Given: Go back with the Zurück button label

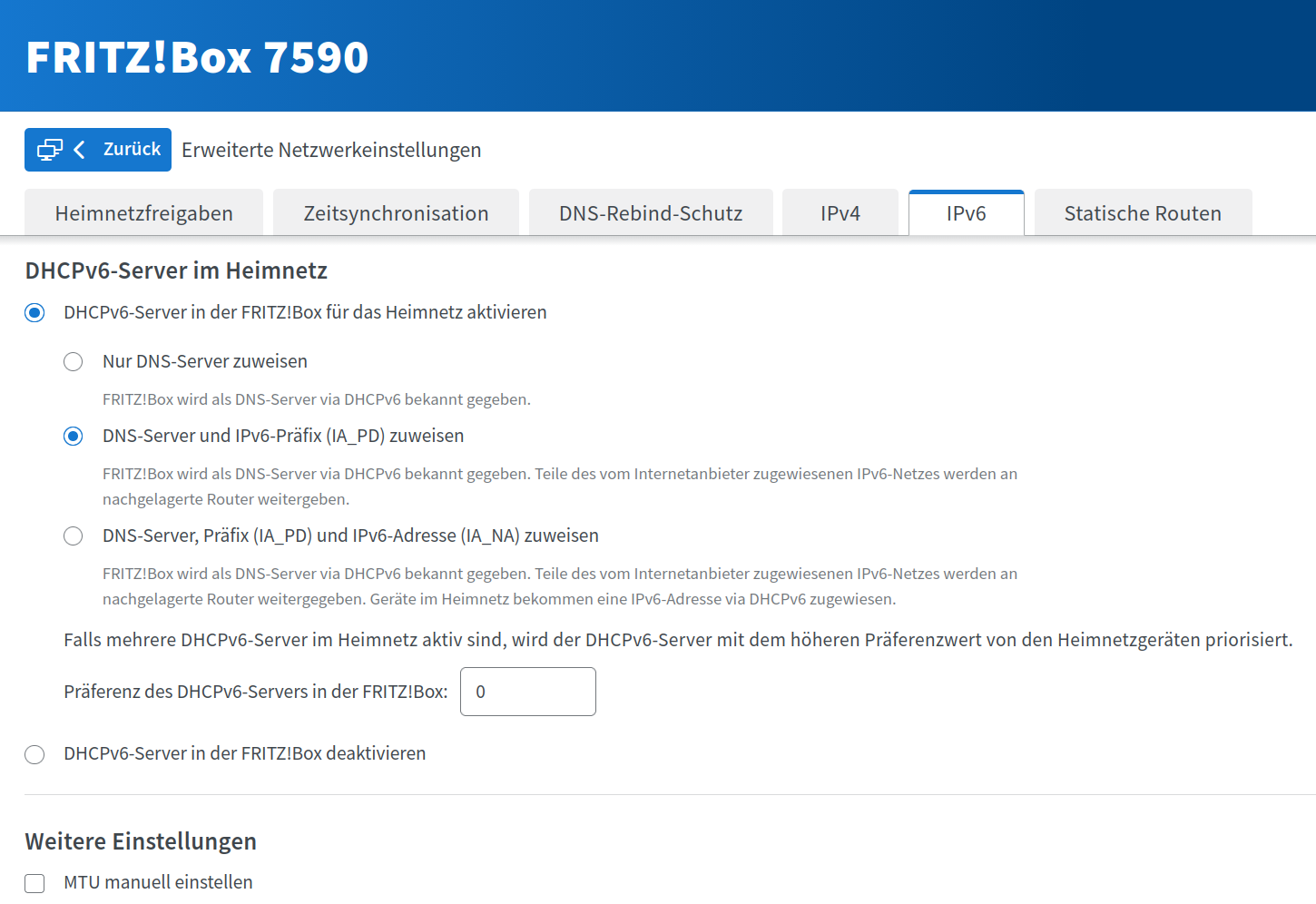Looking at the screenshot, I should point(132,149).
